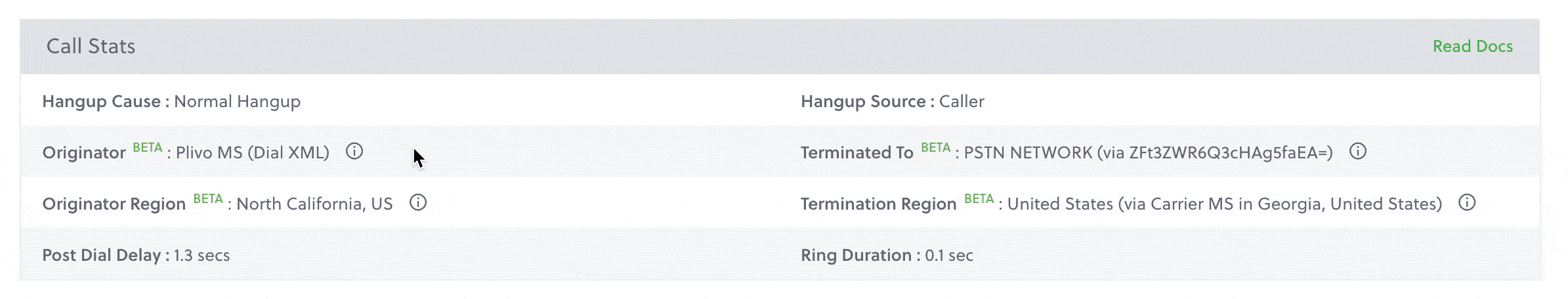The image size is (1568, 299).
Task: Open info icon next to North California, US
Action: pos(418,203)
